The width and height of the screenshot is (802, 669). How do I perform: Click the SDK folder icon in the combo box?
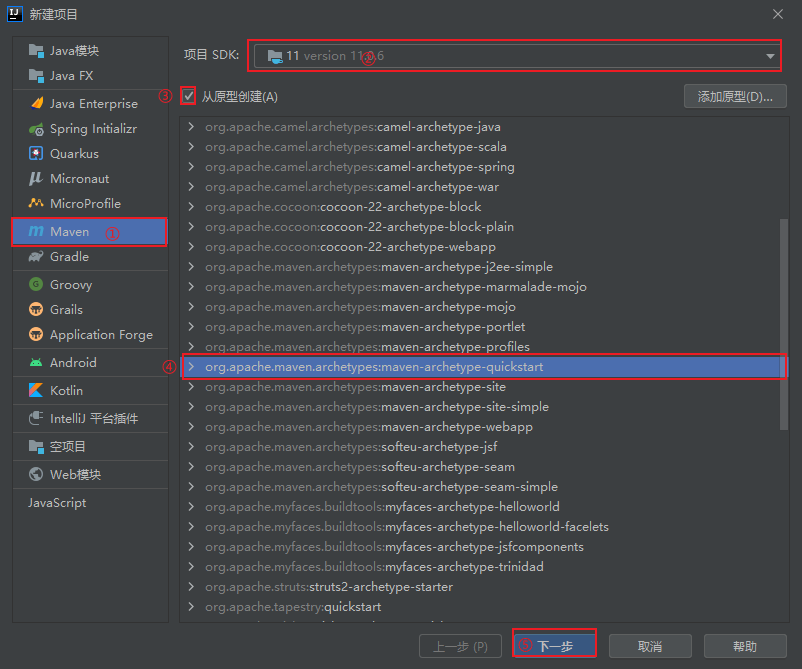pos(275,56)
